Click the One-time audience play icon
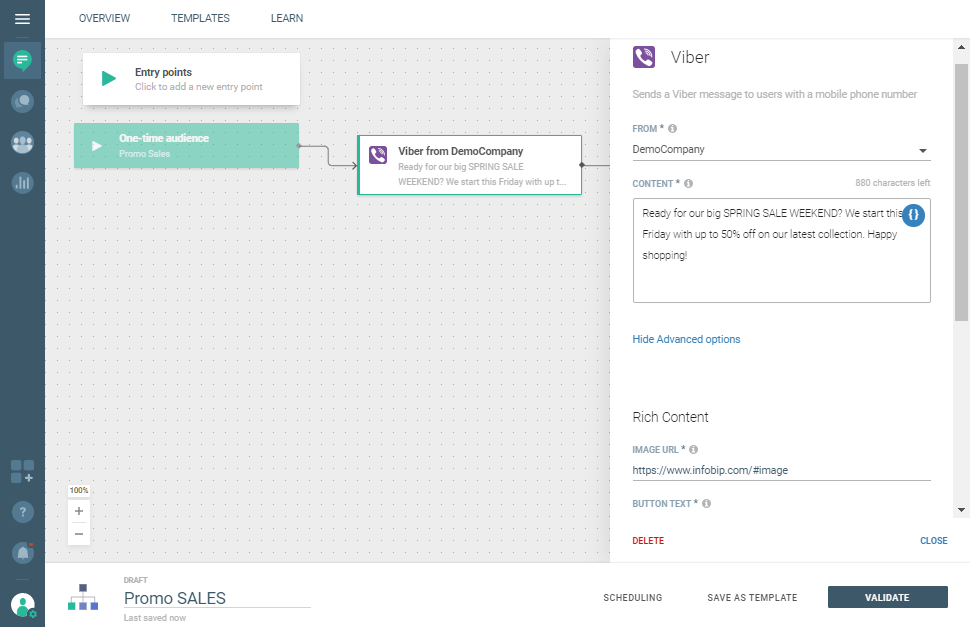This screenshot has width=970, height=627. [x=97, y=146]
